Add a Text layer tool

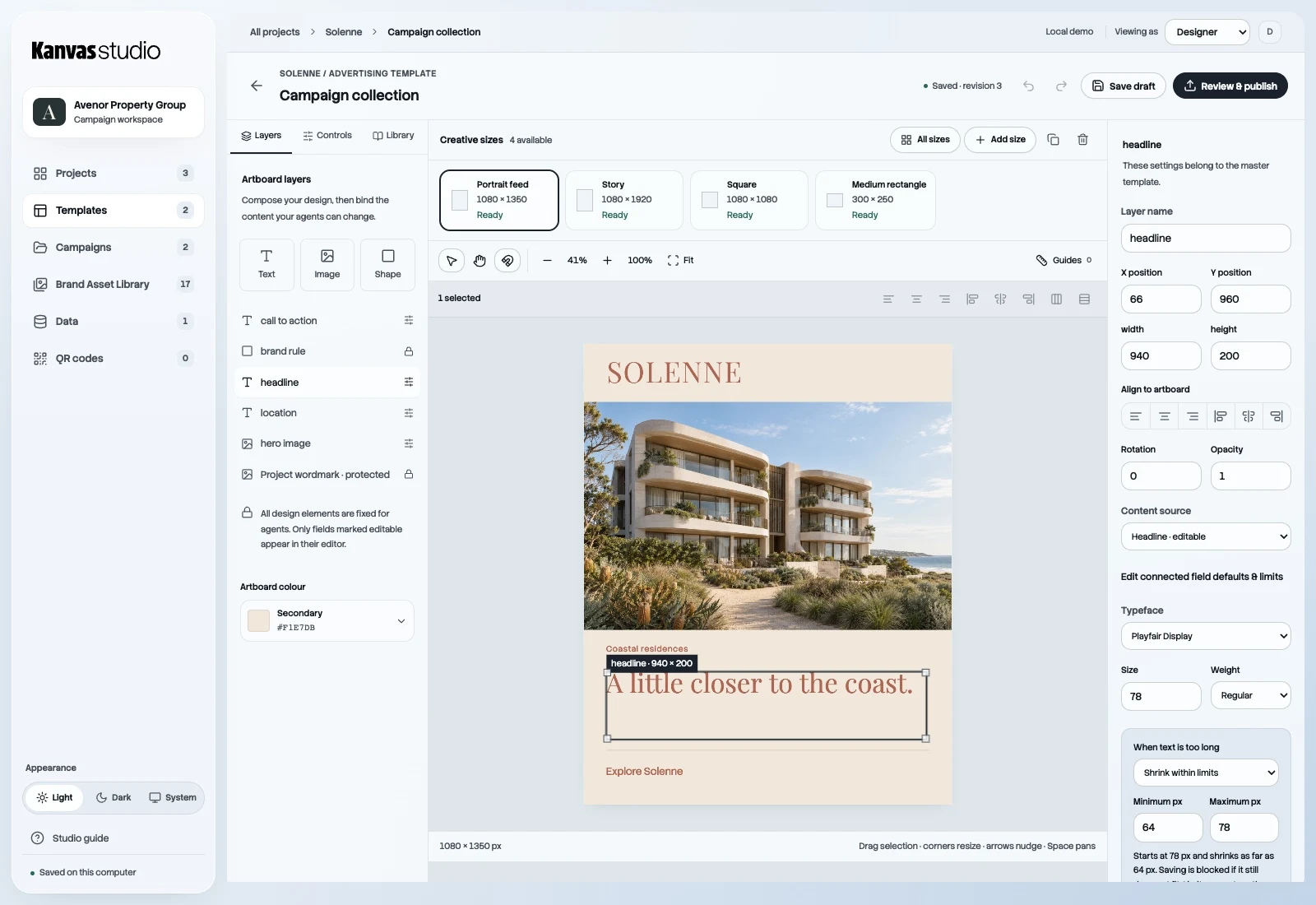[266, 265]
